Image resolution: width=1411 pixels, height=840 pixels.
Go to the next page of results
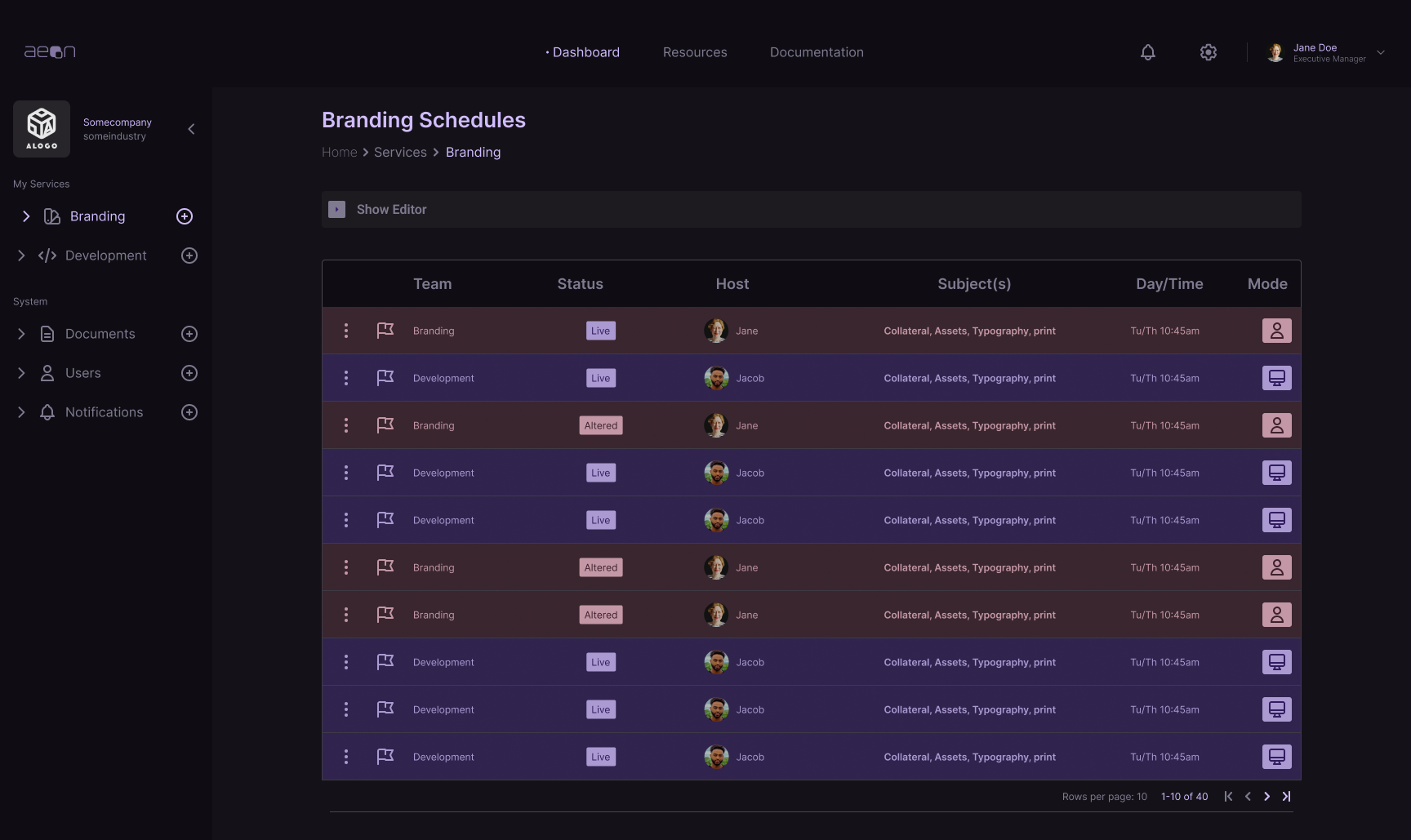[1266, 796]
